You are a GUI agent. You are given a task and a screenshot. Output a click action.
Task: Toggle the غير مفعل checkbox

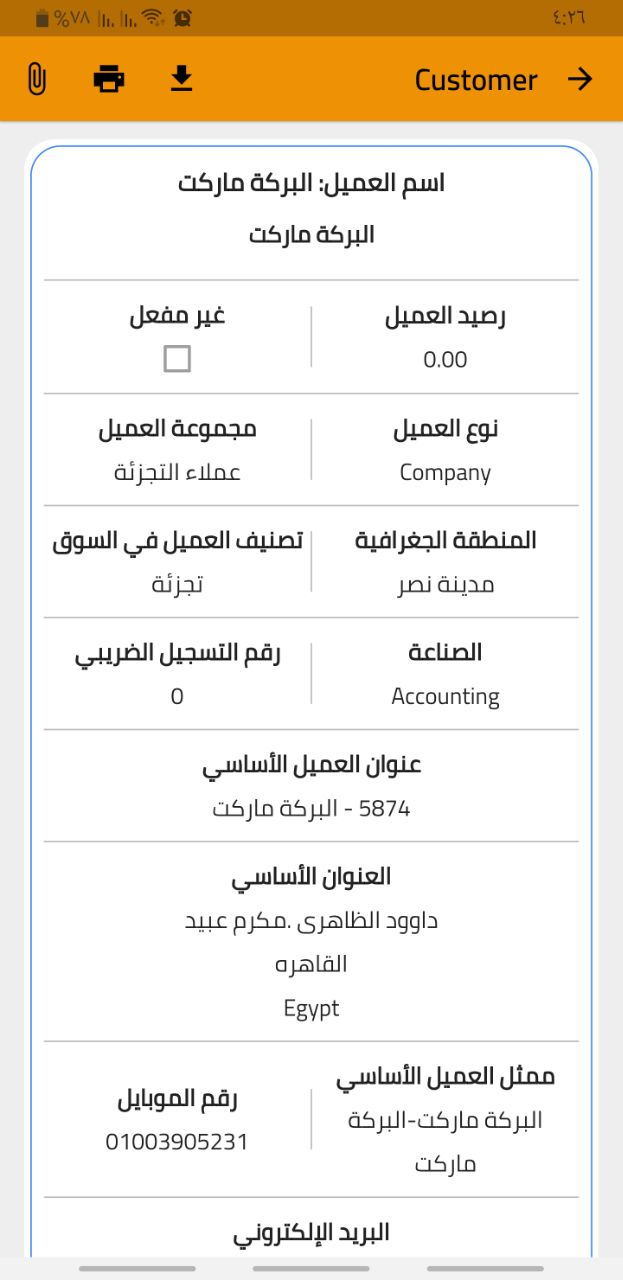(177, 359)
